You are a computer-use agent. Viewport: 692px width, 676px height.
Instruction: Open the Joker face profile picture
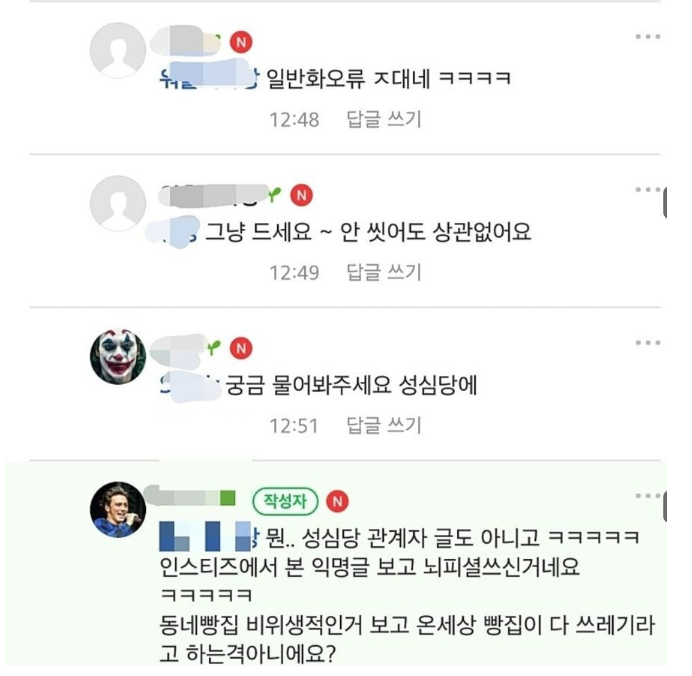(x=118, y=356)
